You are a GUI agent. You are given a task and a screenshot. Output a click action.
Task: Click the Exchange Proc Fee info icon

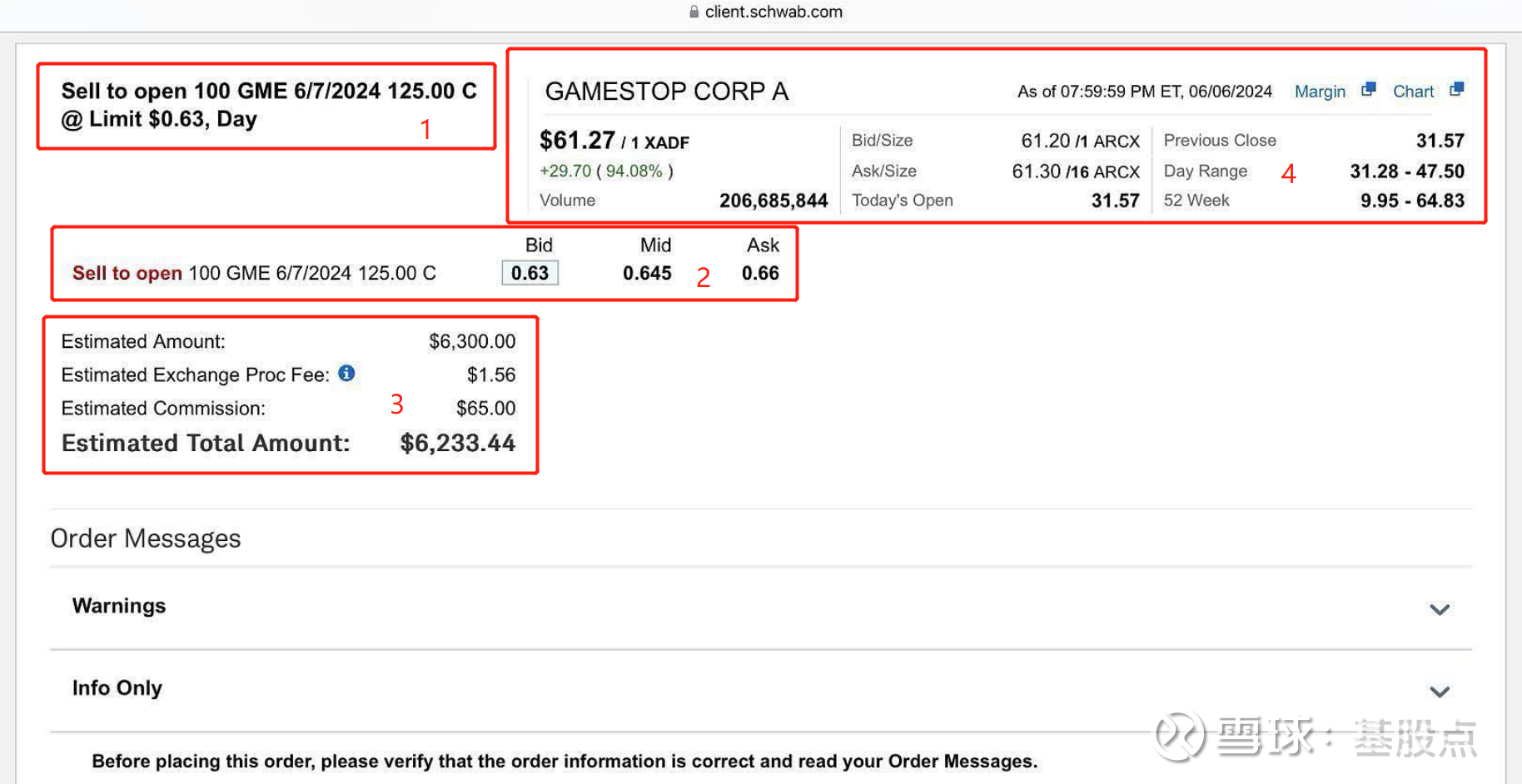point(346,374)
